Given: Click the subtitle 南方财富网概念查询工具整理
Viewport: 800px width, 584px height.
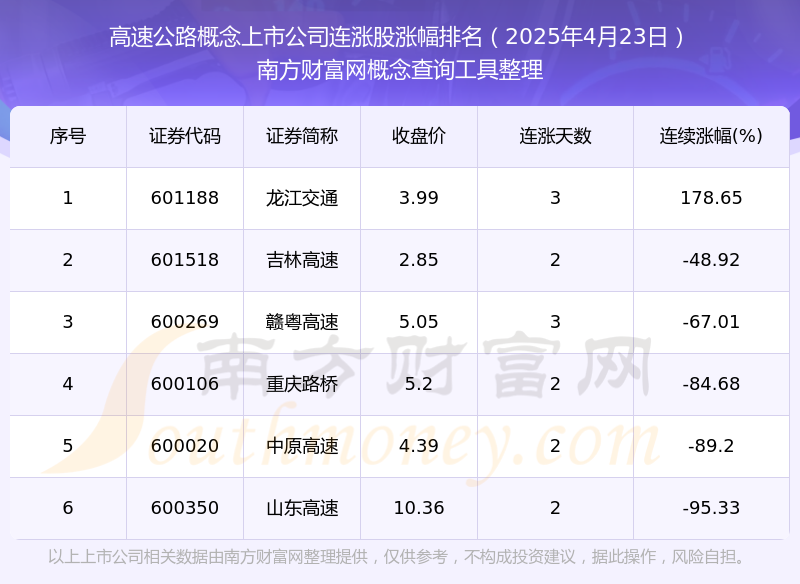Looking at the screenshot, I should tap(400, 70).
